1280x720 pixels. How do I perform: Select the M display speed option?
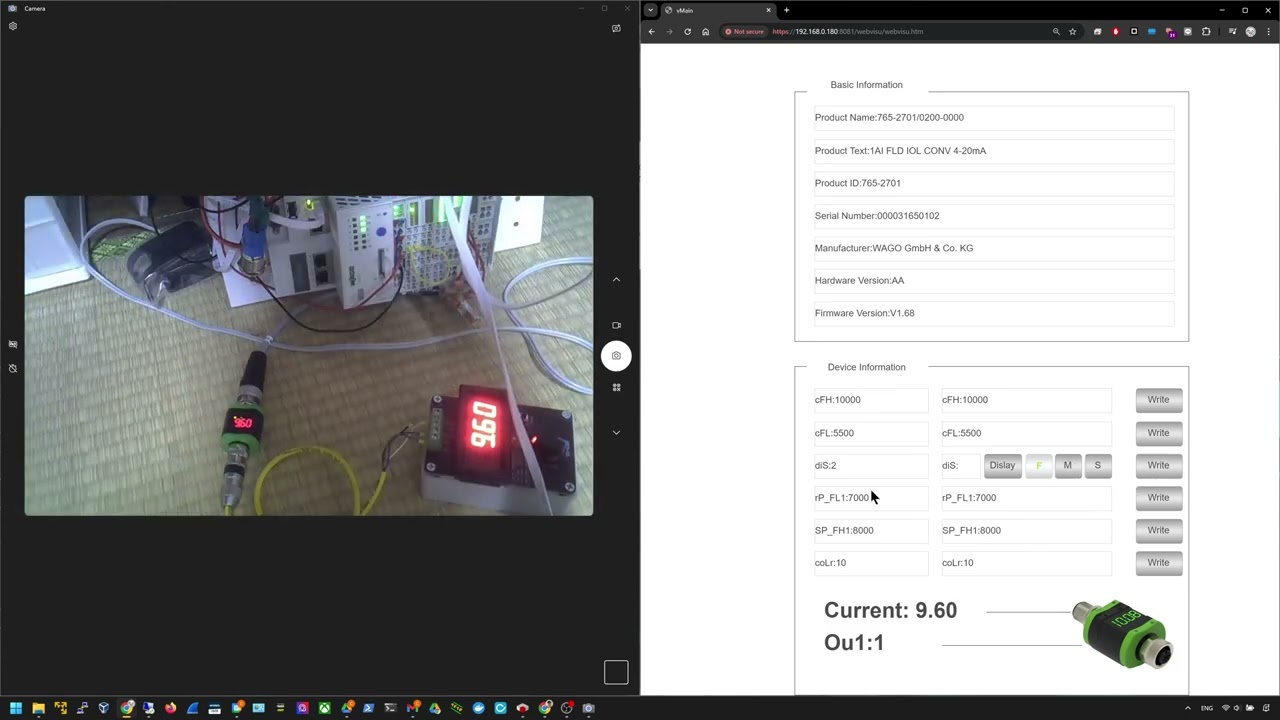pos(1067,465)
